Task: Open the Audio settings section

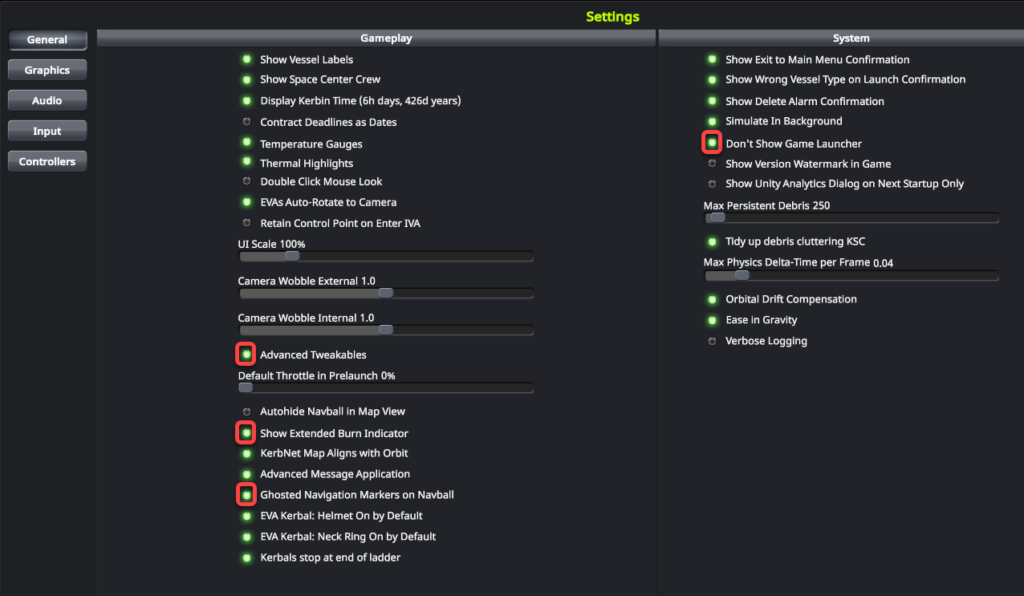Action: coord(46,99)
